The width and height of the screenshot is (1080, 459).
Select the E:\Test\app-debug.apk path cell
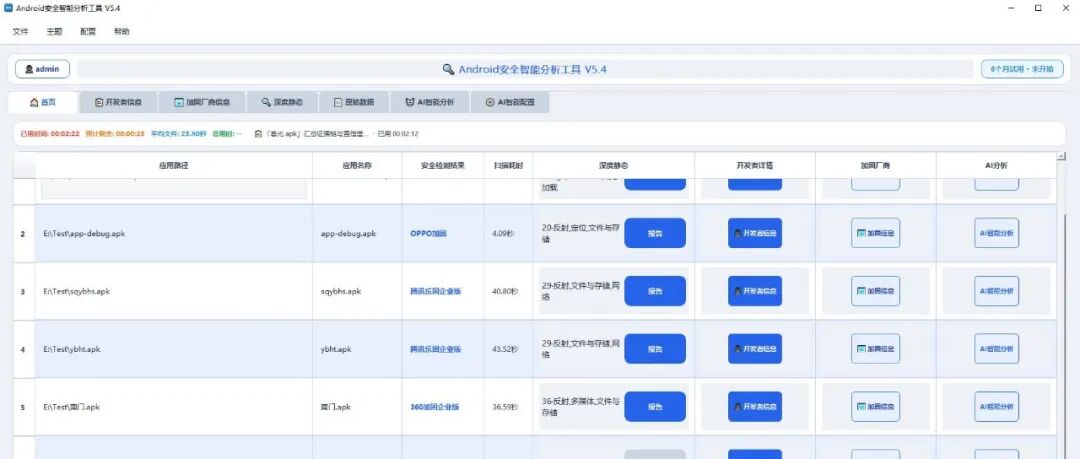174,234
